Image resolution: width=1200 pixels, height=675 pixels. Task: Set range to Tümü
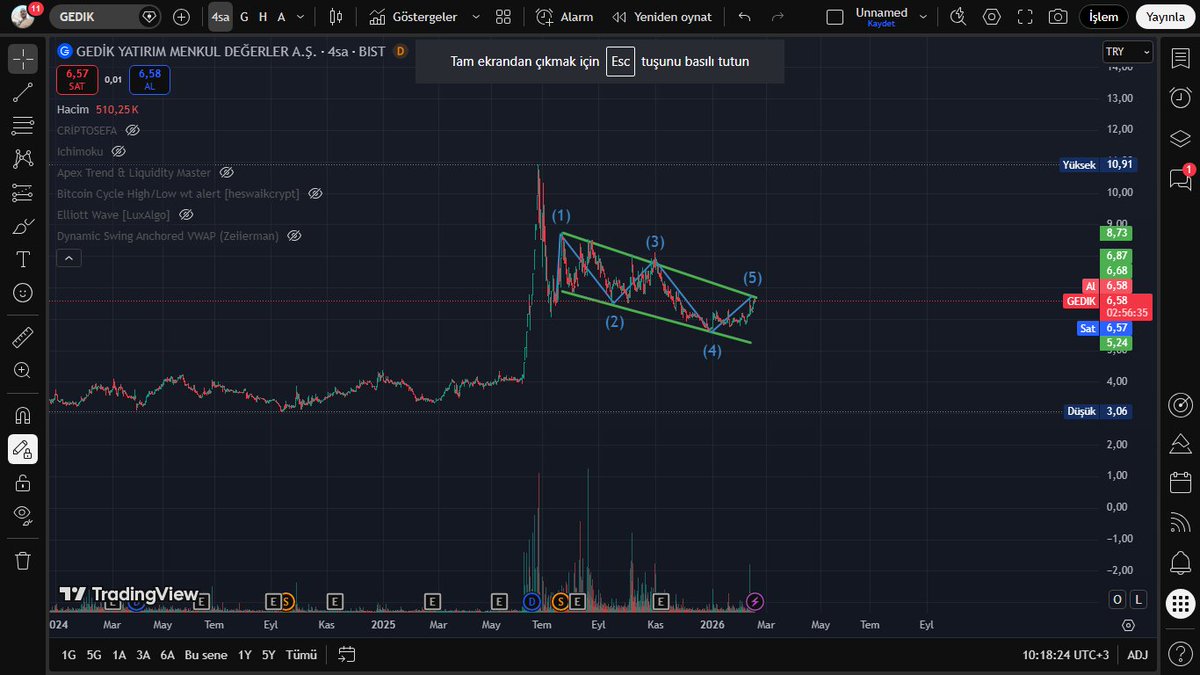[301, 655]
